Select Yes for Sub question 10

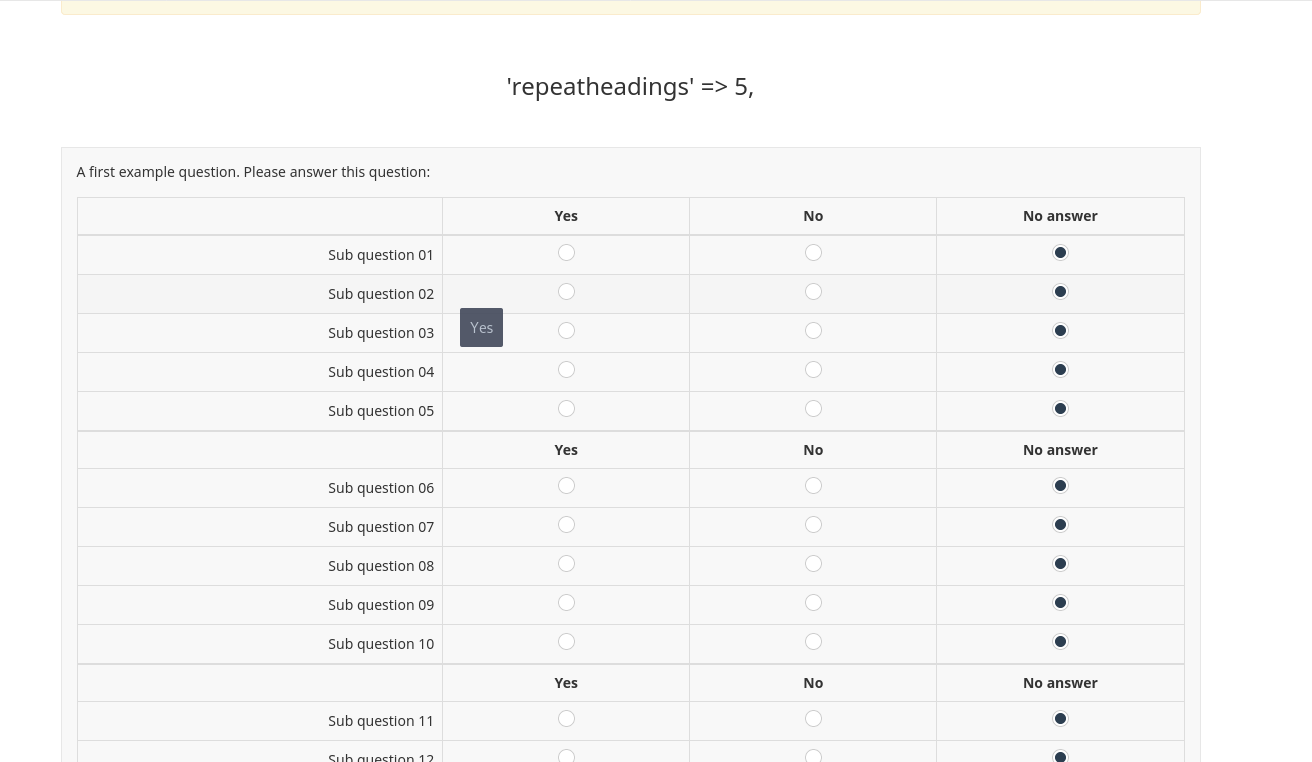pos(566,642)
